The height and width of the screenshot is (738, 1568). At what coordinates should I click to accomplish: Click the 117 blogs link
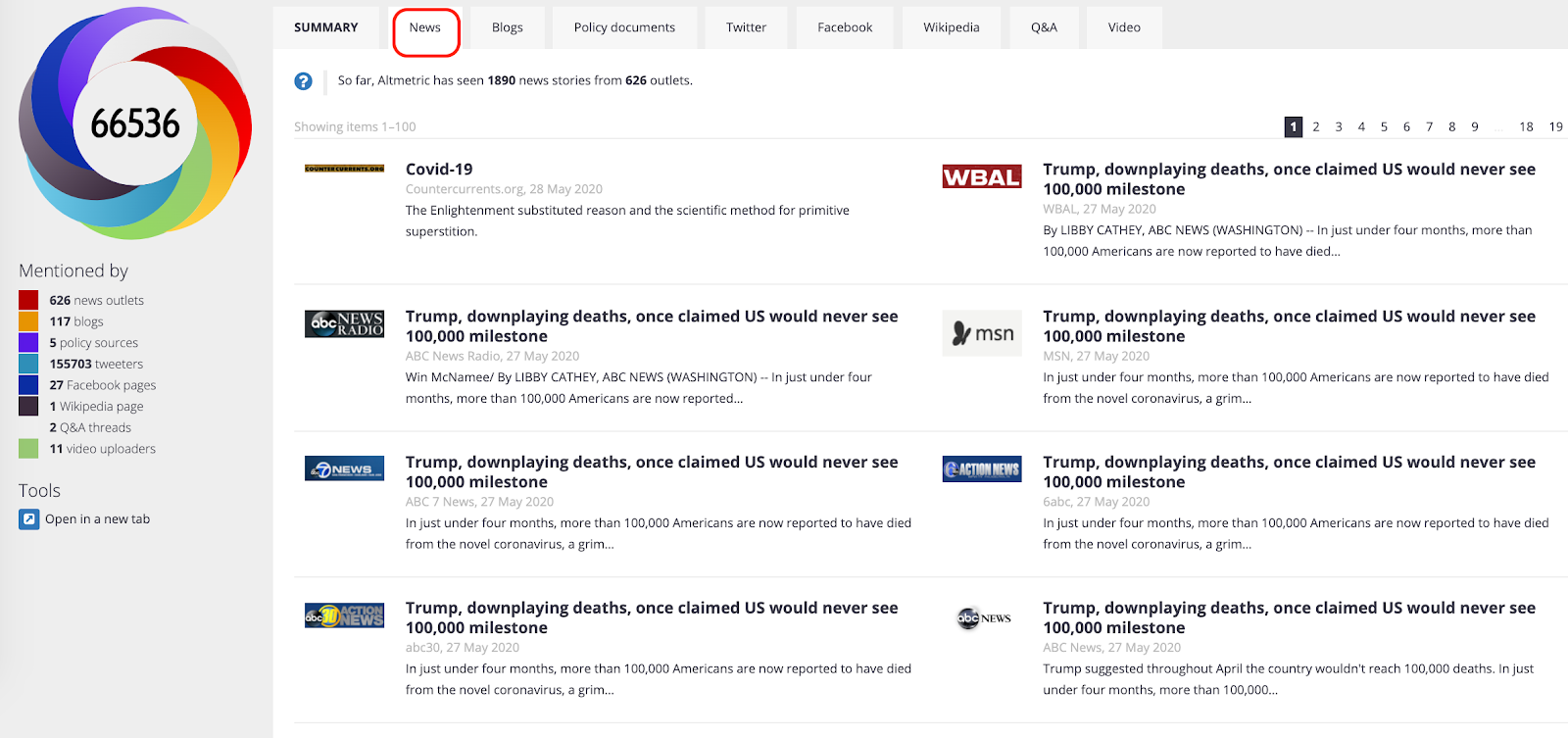(x=76, y=321)
